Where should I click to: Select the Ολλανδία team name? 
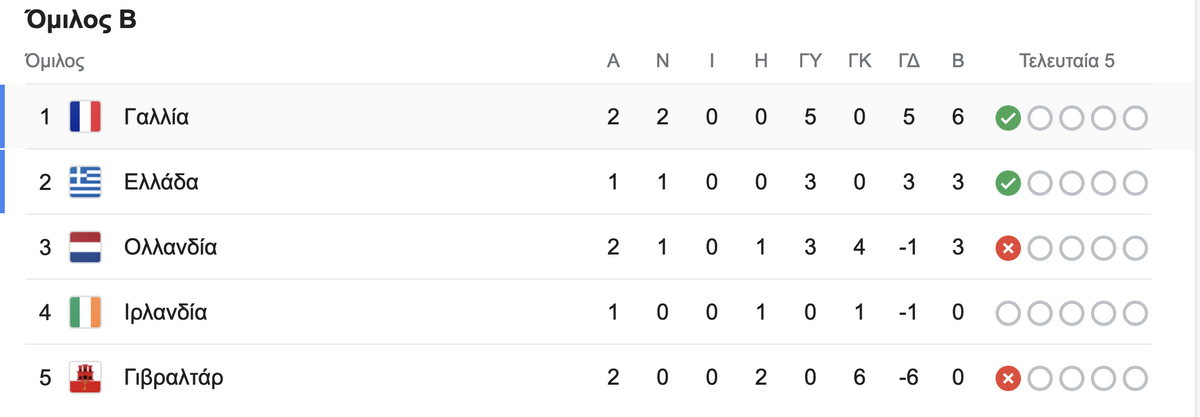170,247
